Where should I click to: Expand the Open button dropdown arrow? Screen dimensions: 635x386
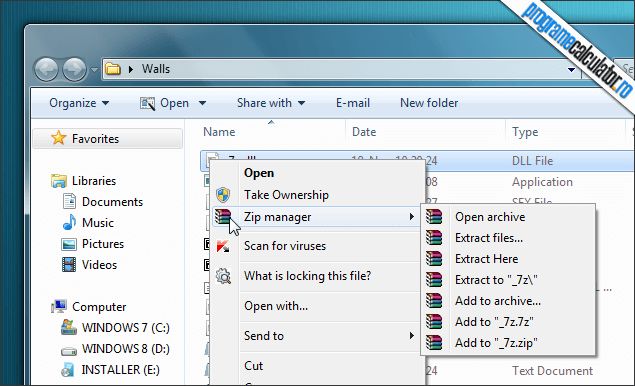[202, 103]
